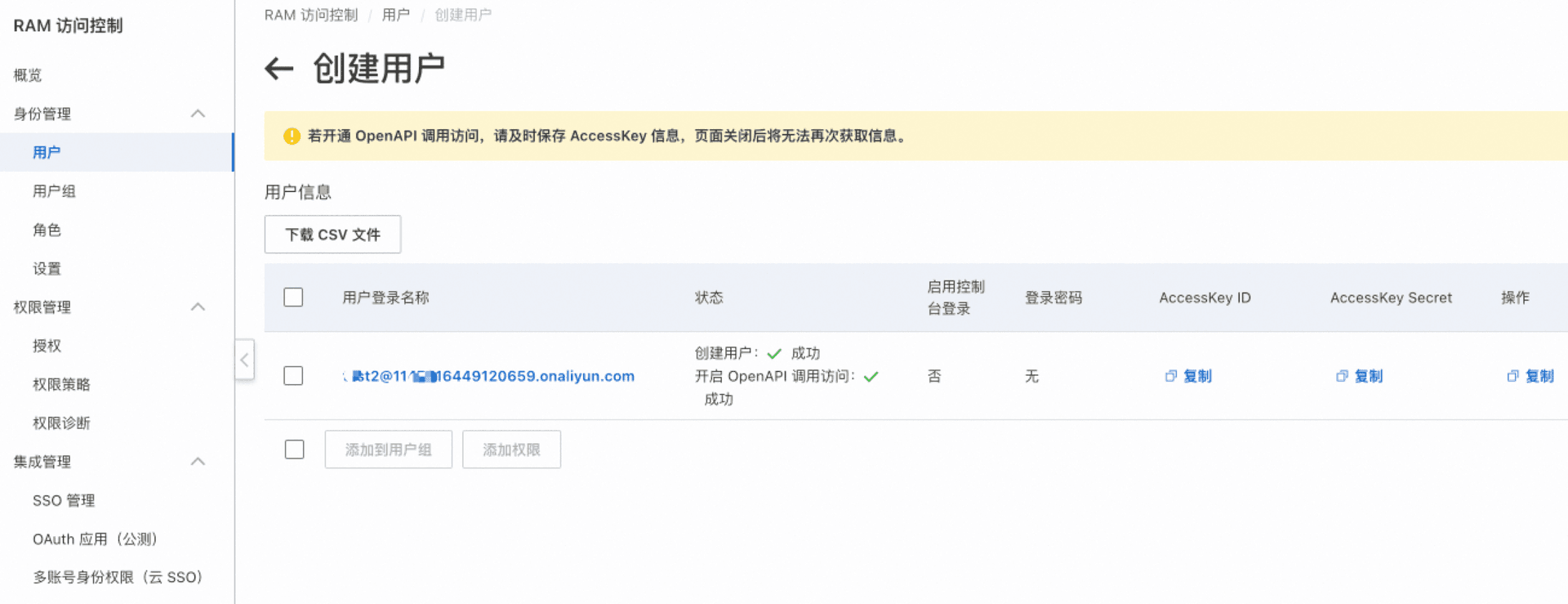Click the AccessKey Secret column header
Viewport: 1568px width, 604px height.
coord(1391,298)
